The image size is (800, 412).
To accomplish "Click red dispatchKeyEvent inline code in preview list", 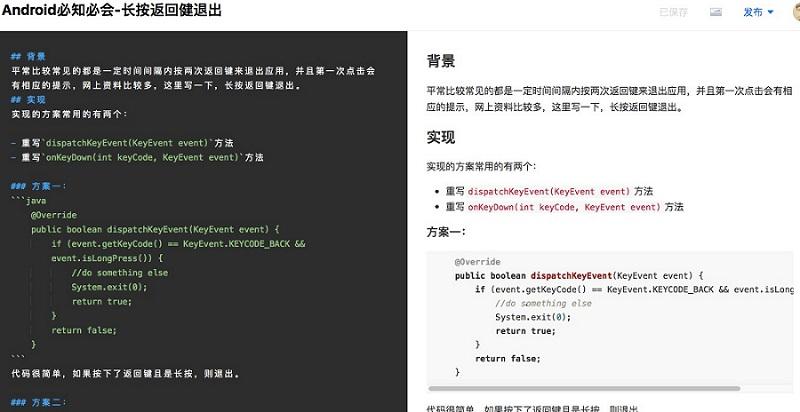I will [x=549, y=191].
